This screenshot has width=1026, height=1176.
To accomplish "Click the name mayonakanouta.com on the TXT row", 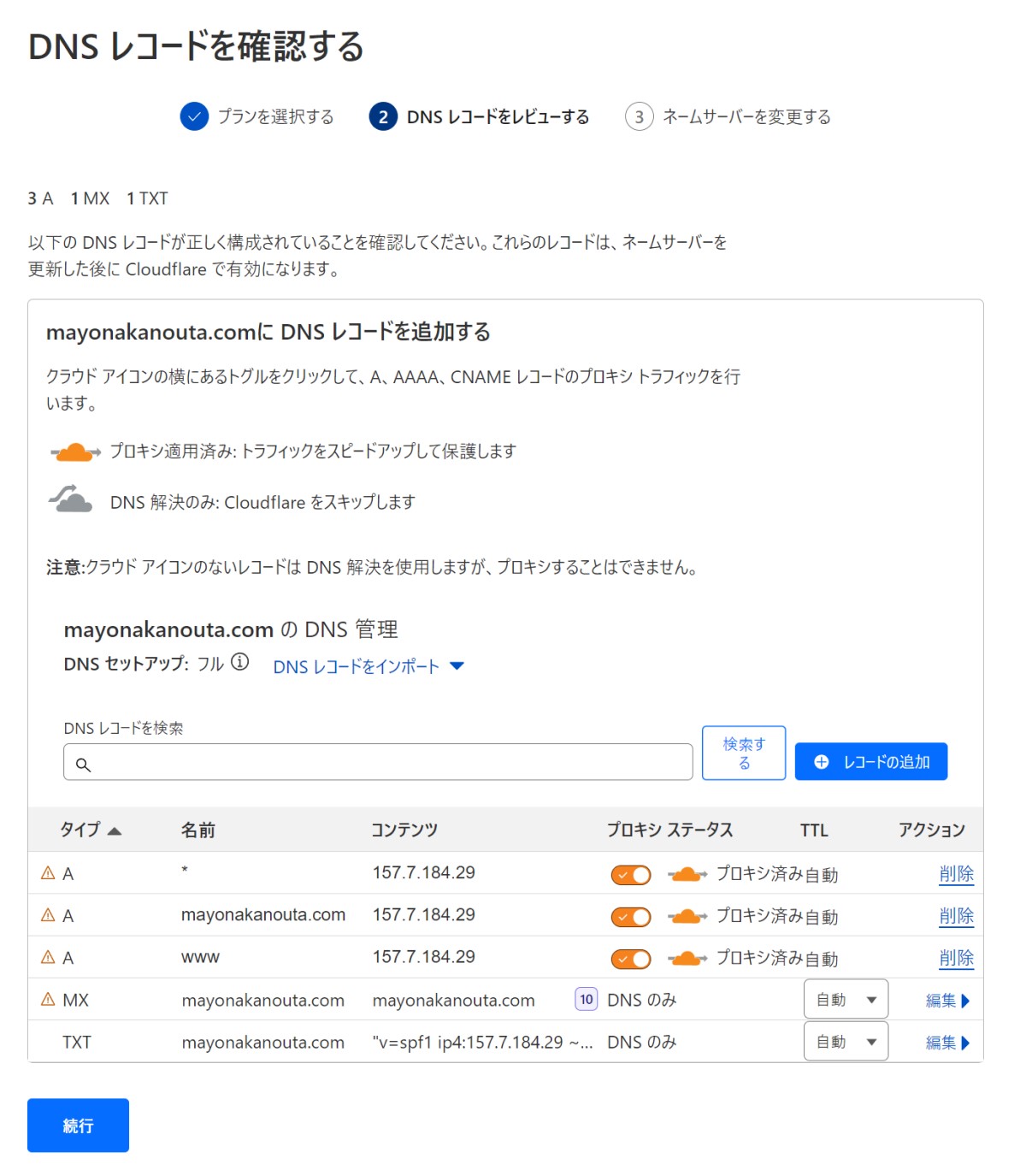I will coord(262,1042).
